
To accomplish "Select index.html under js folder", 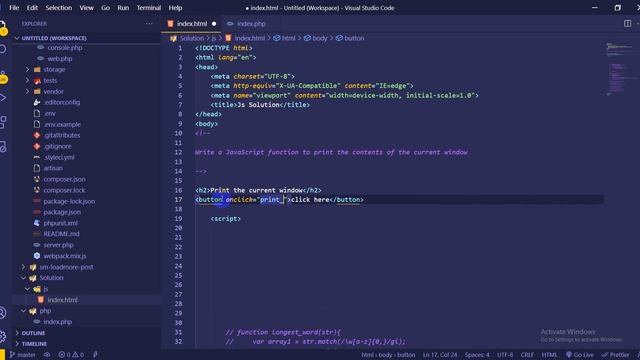I will click(x=62, y=300).
